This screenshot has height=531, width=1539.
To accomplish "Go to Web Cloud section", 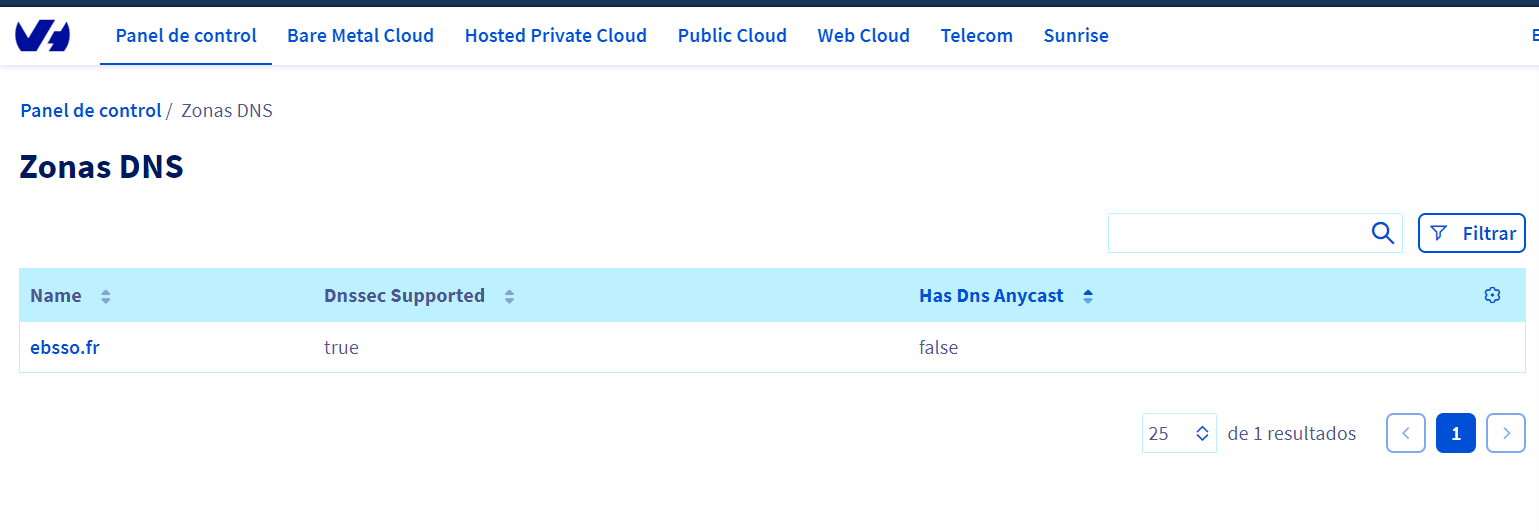I will coord(863,36).
